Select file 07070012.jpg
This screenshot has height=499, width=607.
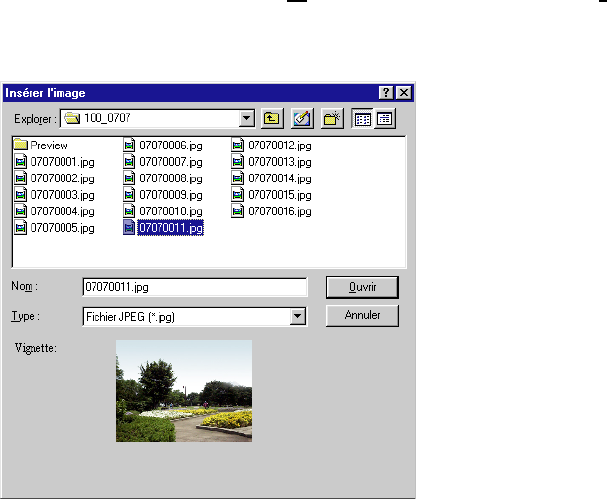click(x=272, y=145)
